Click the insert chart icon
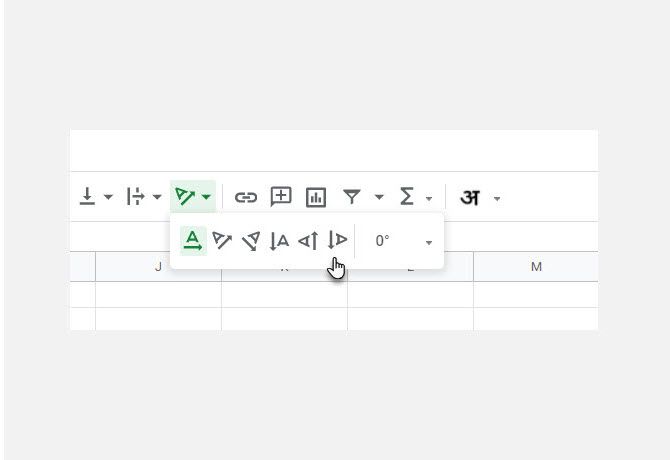 (316, 197)
